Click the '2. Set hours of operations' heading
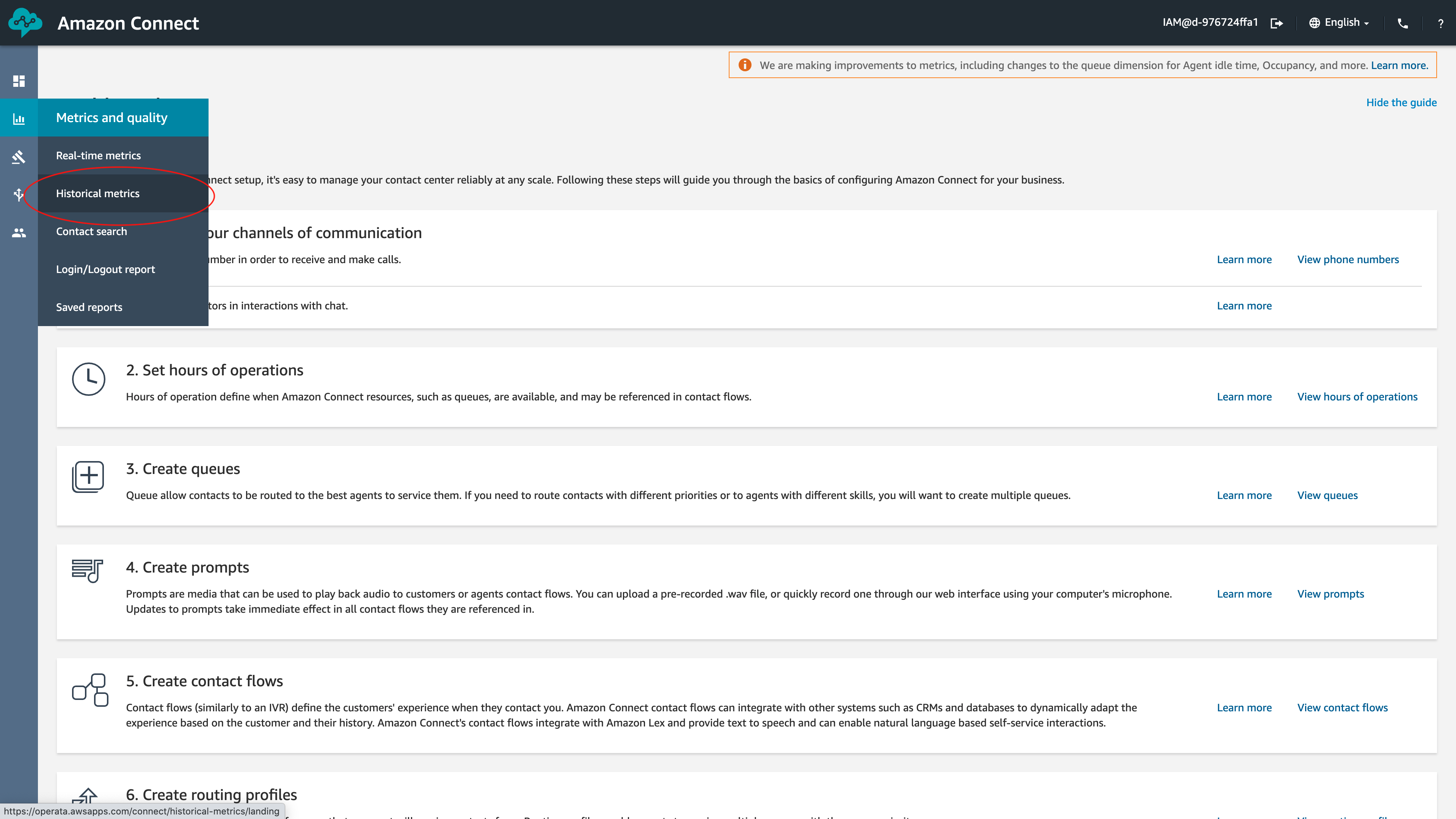This screenshot has height=819, width=1456. click(x=215, y=370)
